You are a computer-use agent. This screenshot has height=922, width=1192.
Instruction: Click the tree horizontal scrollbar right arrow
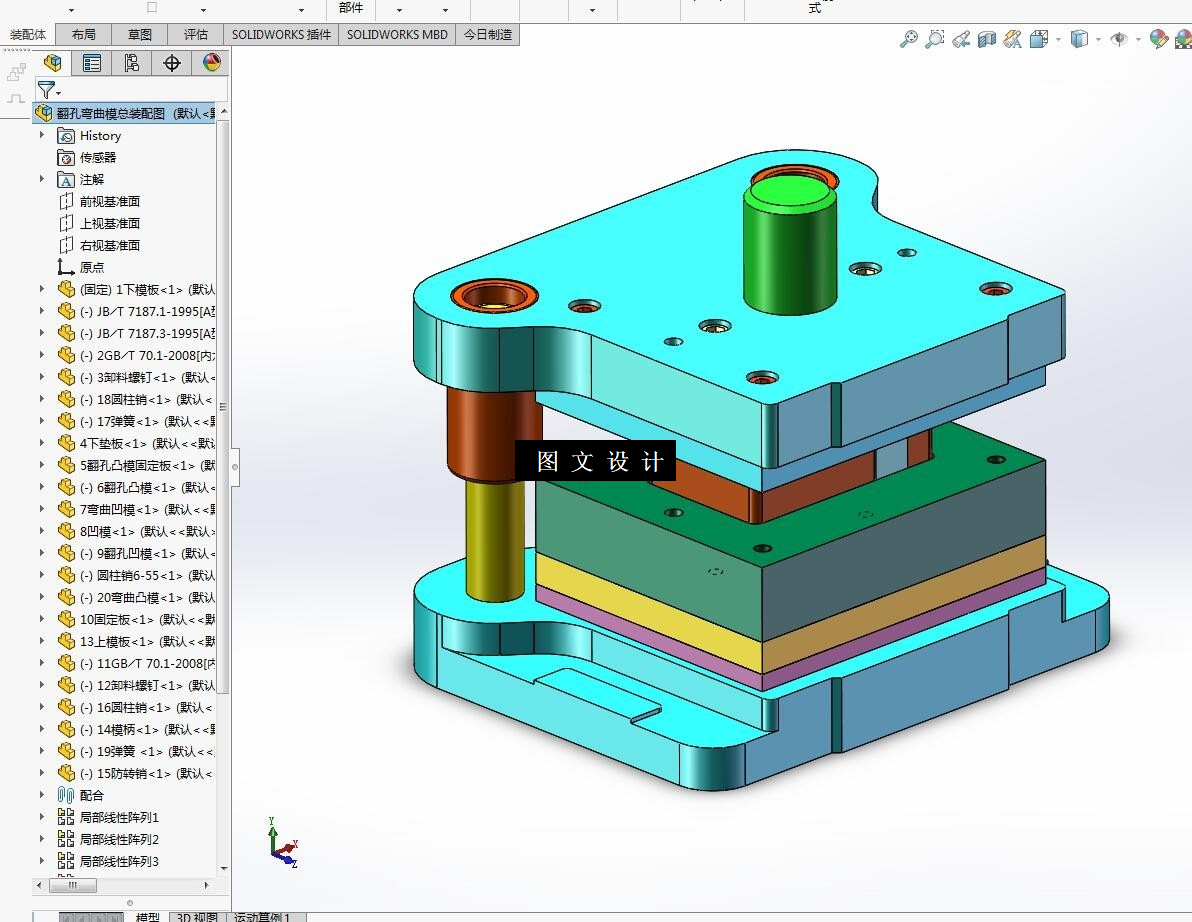tap(206, 885)
